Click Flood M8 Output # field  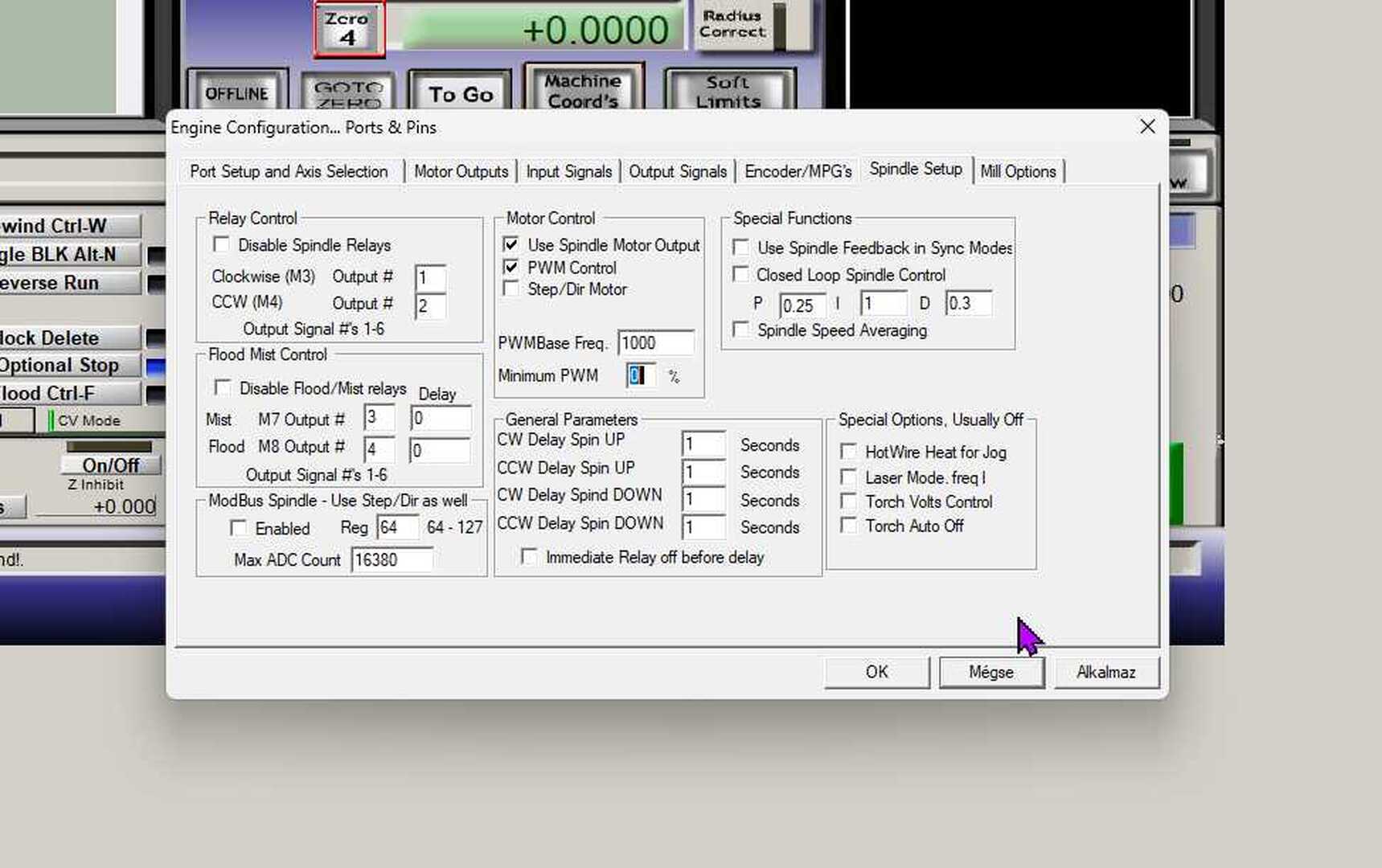point(379,449)
